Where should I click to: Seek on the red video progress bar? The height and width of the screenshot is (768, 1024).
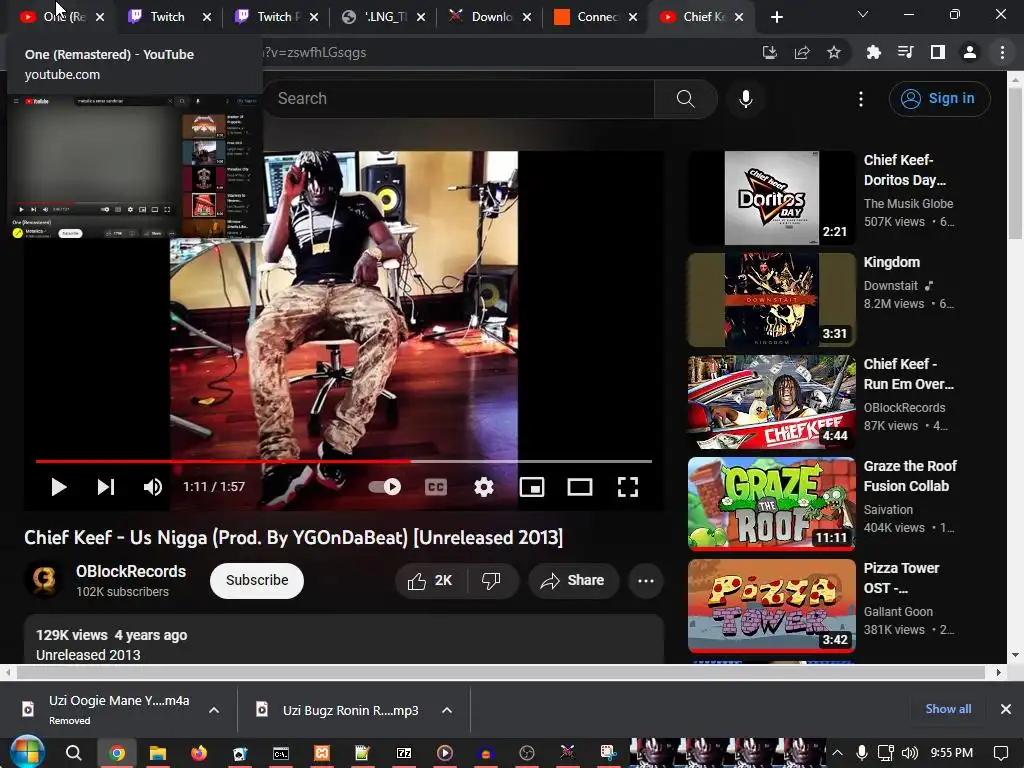point(344,461)
